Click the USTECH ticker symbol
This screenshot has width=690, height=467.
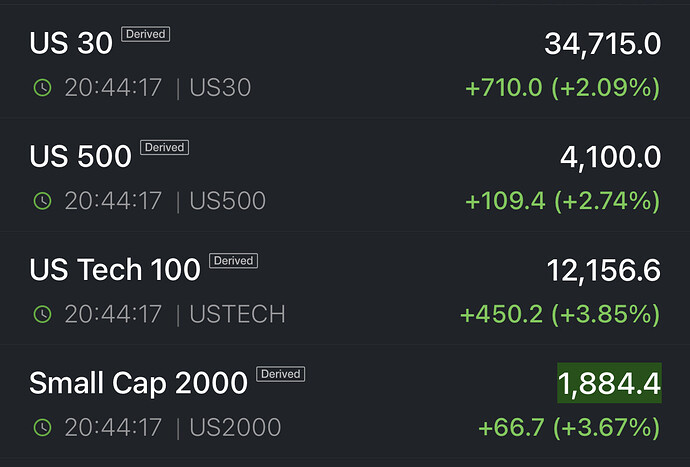point(237,315)
